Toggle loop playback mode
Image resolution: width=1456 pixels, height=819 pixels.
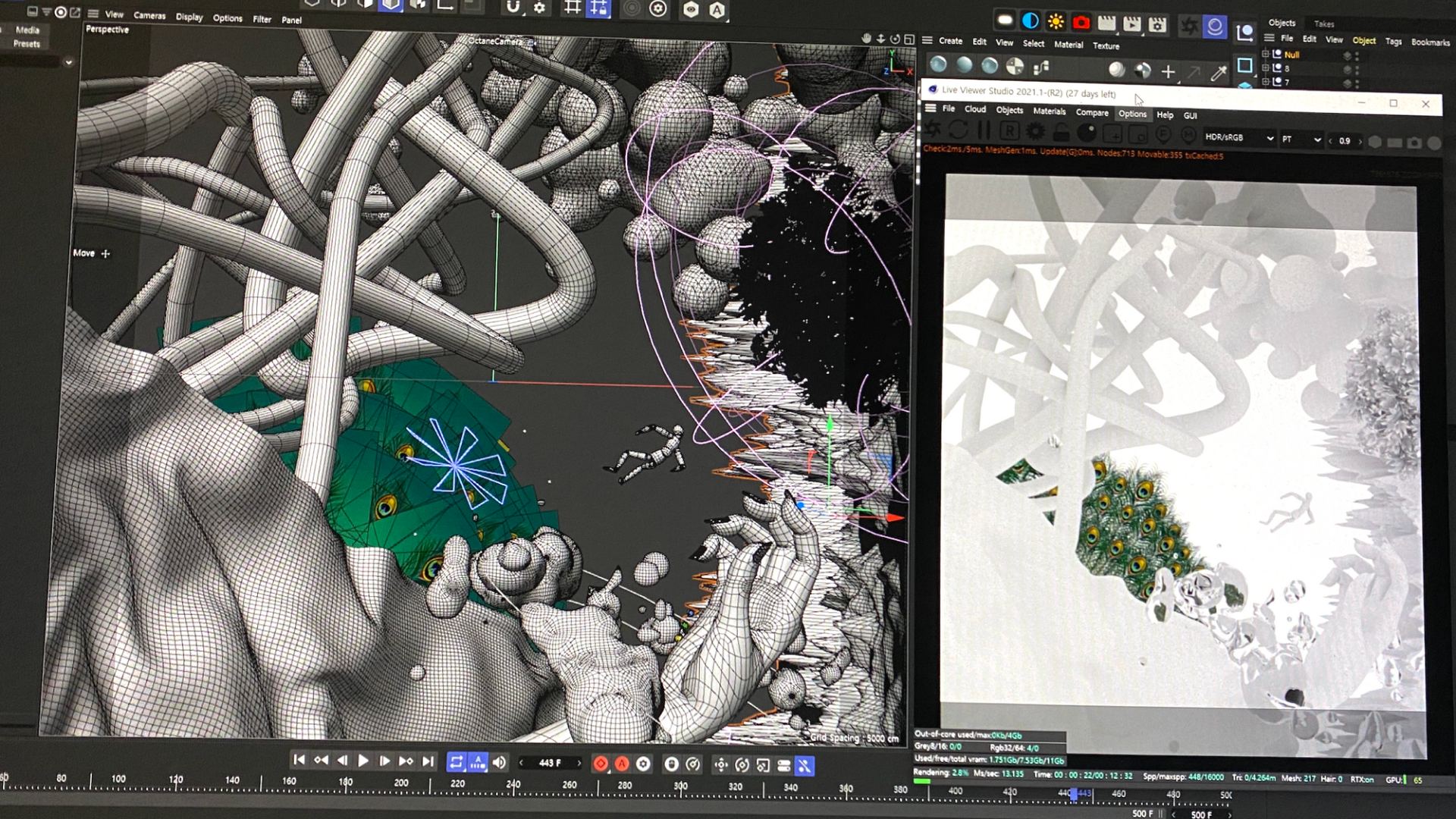coord(456,762)
